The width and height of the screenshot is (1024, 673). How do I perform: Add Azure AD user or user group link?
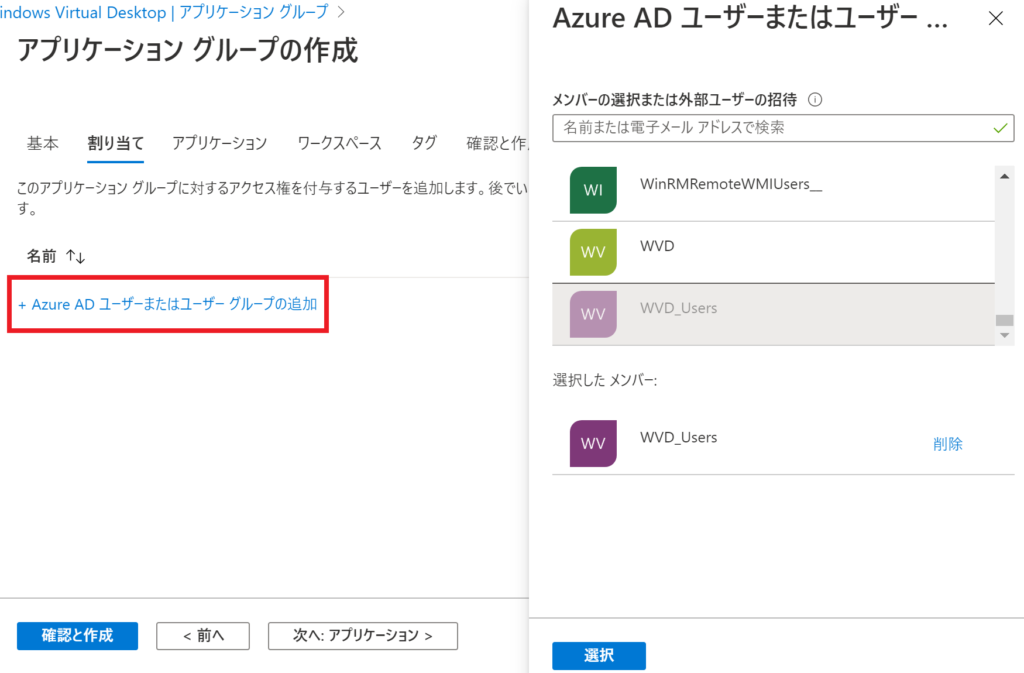168,304
